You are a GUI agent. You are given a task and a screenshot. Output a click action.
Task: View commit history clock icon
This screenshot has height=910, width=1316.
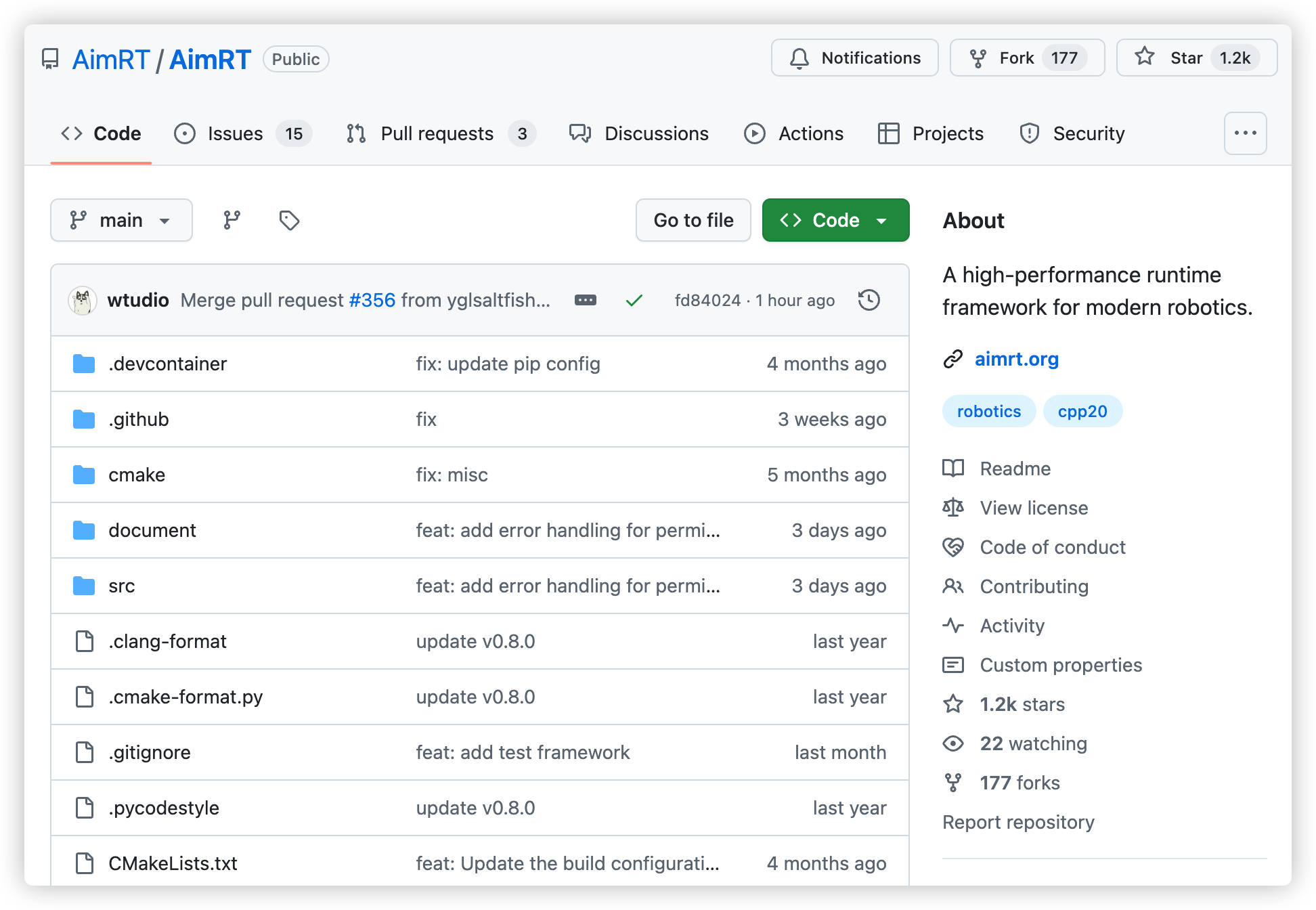pos(869,300)
